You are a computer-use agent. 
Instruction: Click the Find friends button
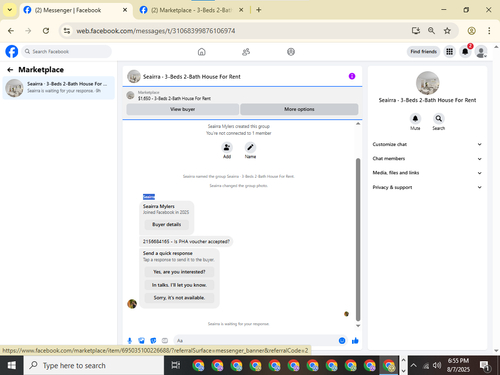(424, 52)
